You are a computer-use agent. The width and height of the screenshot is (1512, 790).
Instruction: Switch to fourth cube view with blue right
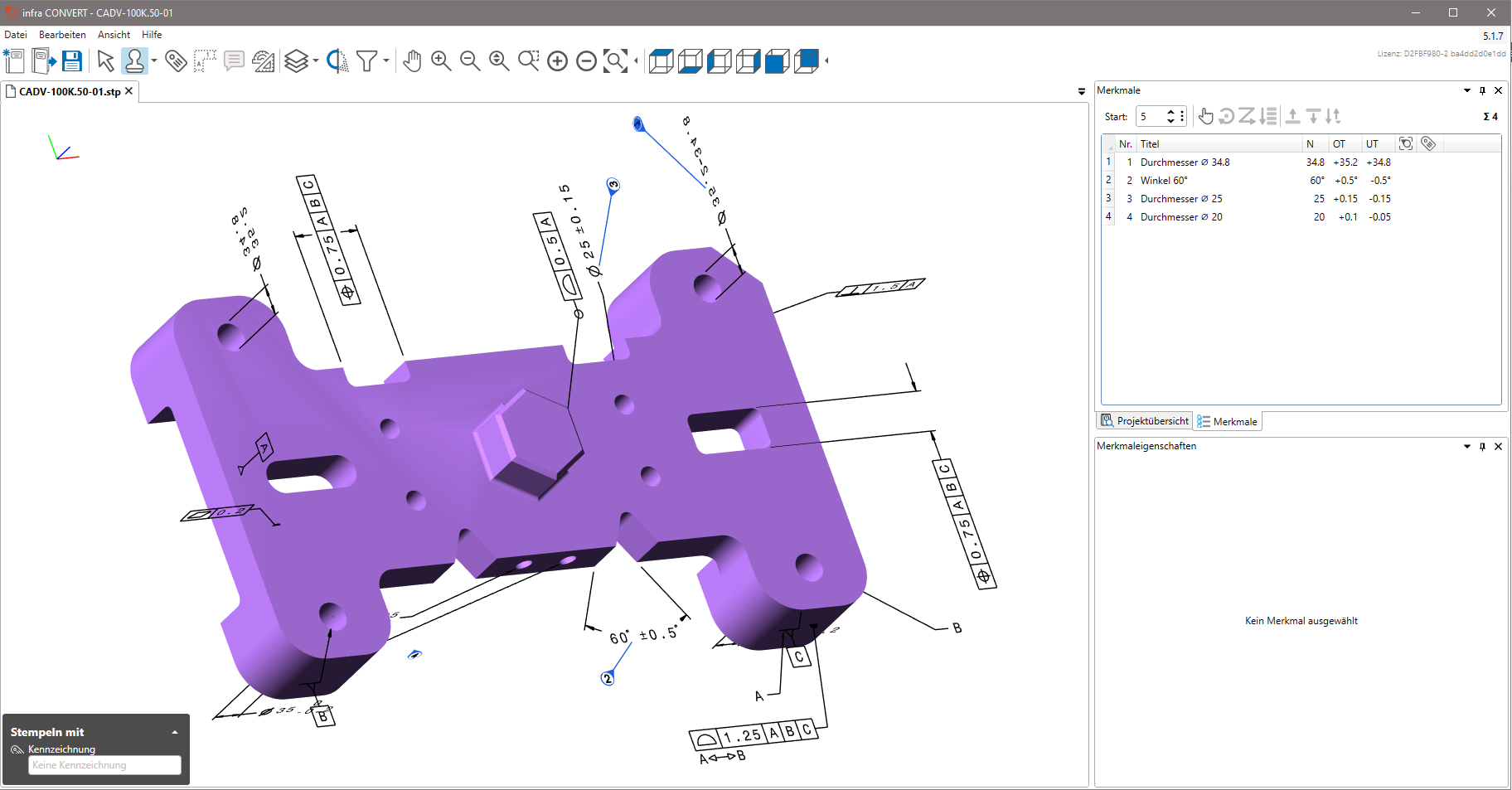coord(748,61)
